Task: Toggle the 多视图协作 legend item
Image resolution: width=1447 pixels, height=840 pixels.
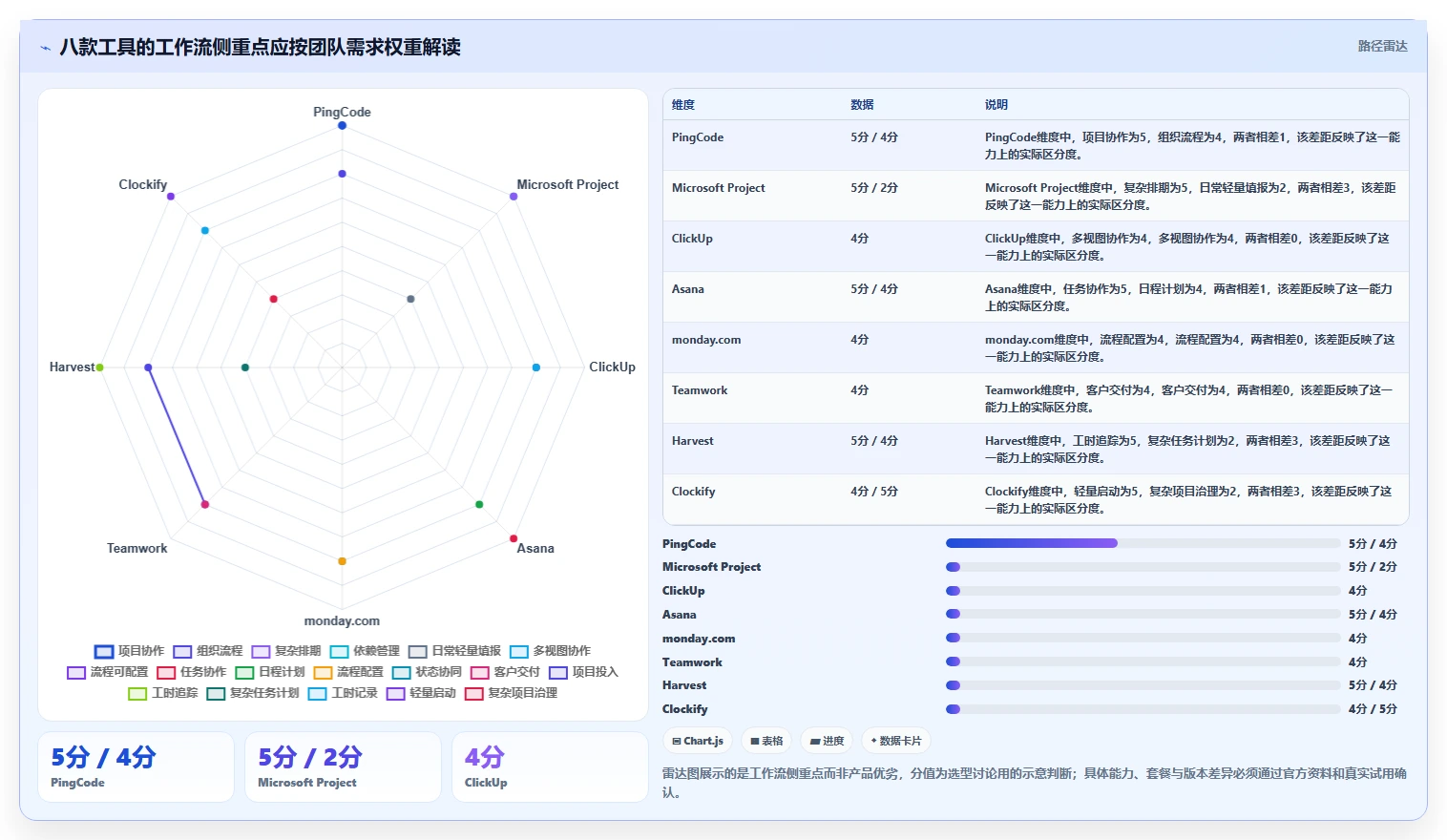Action: 550,651
